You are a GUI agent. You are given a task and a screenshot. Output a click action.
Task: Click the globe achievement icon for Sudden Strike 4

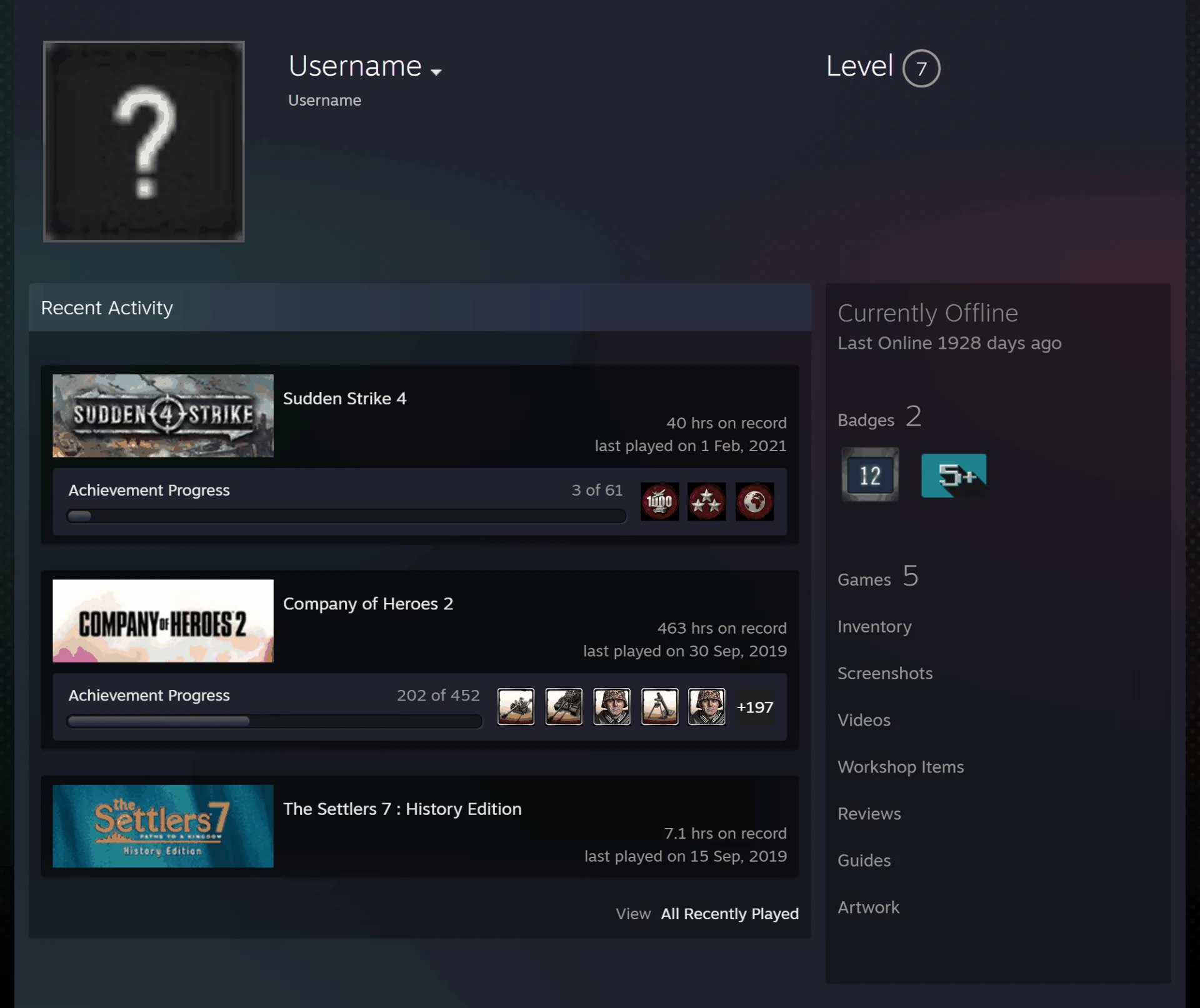coord(754,501)
